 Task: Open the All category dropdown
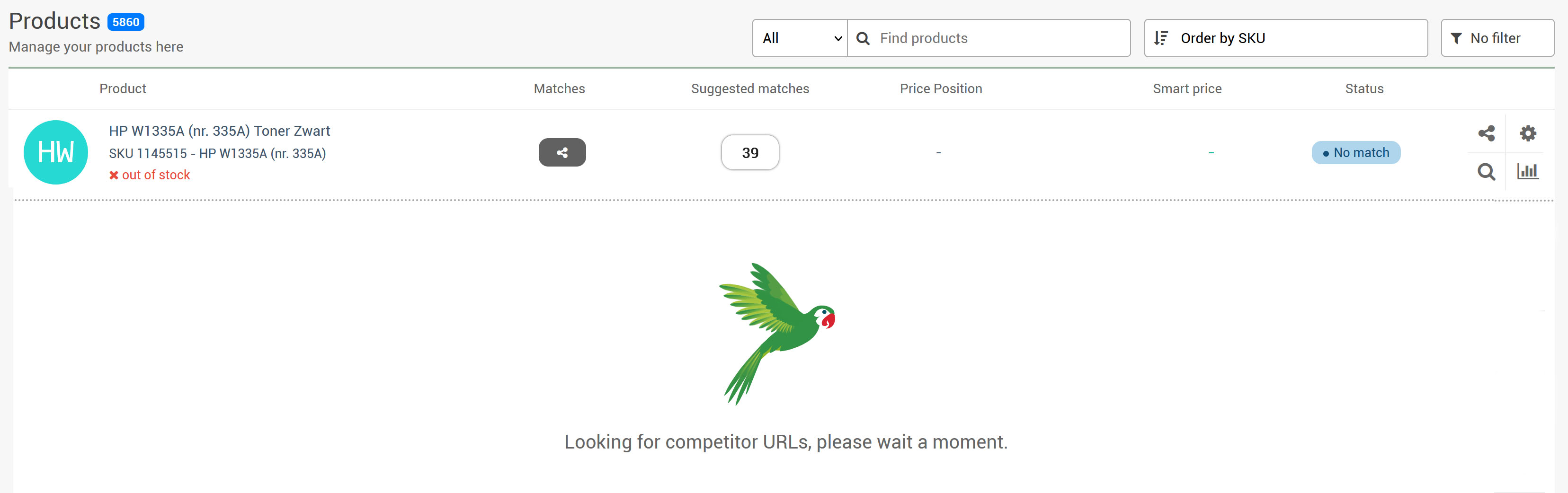[799, 38]
